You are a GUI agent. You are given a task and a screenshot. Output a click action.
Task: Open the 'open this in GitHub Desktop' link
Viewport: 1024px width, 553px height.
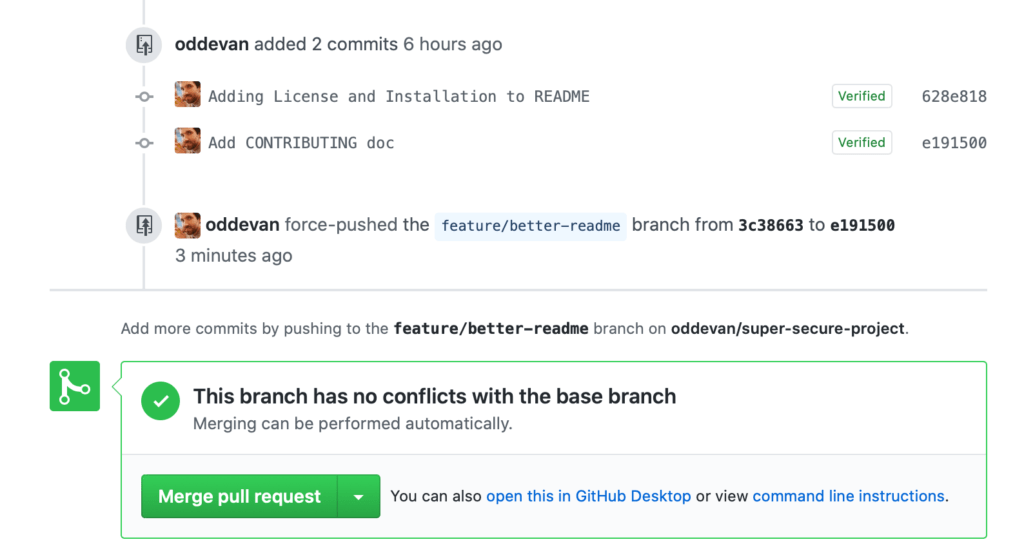(588, 496)
